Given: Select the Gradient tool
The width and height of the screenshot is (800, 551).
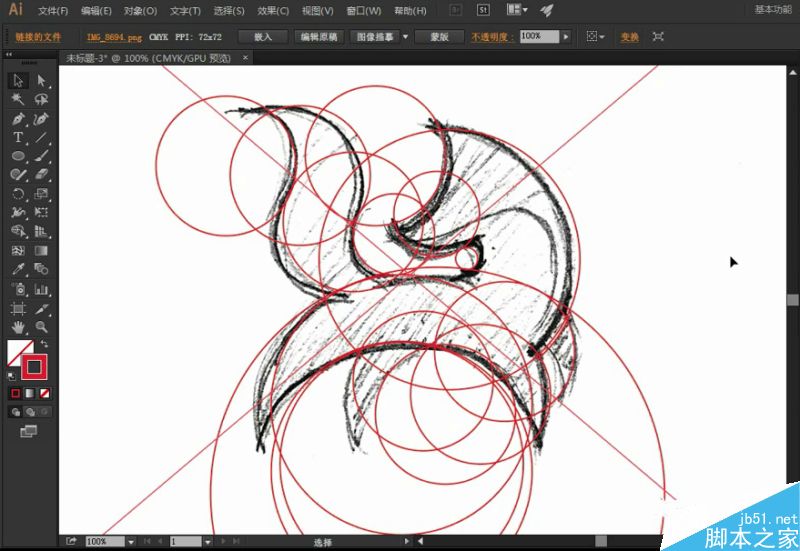Looking at the screenshot, I should [41, 251].
